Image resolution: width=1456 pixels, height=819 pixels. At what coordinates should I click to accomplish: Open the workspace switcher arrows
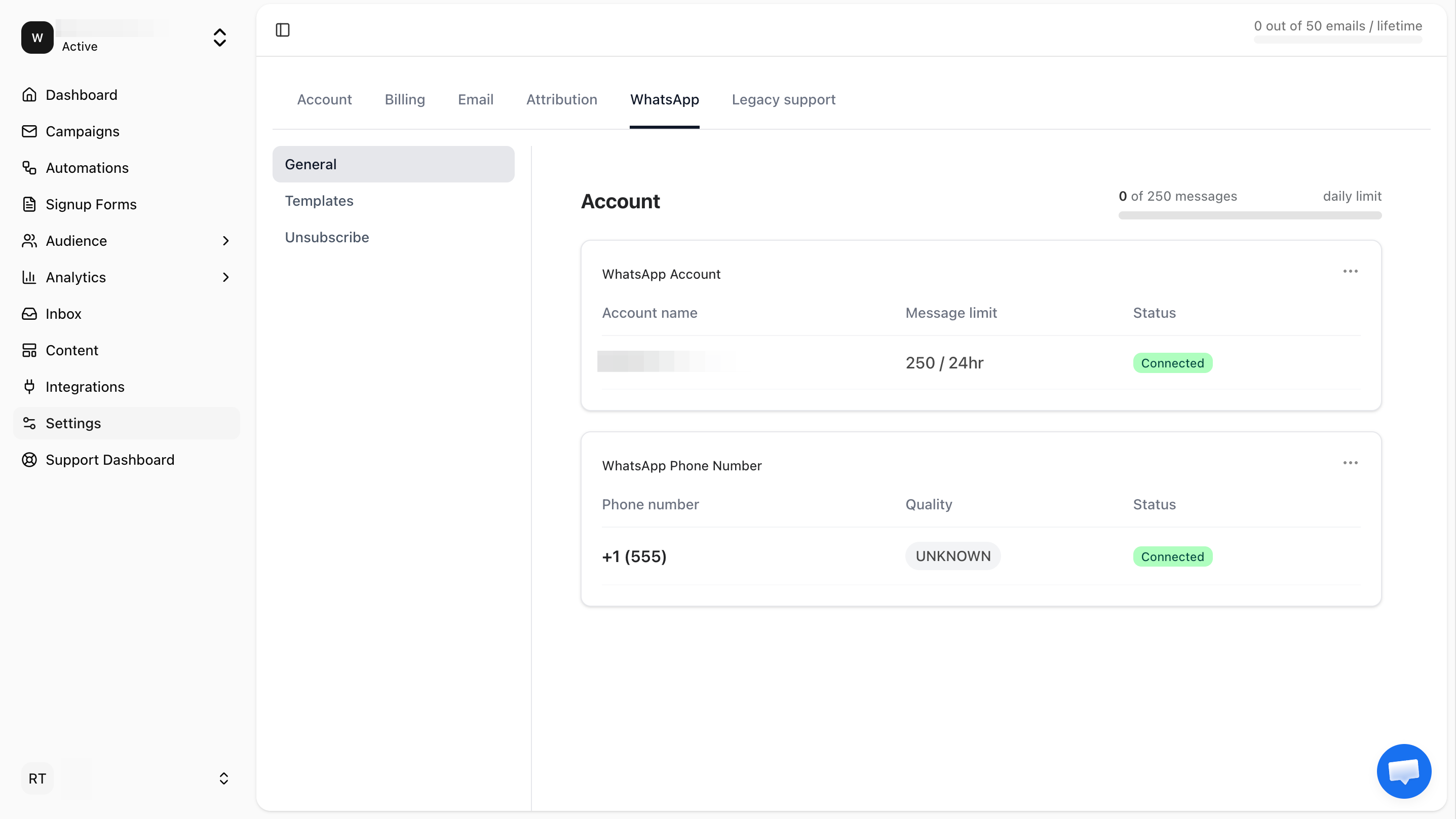[x=220, y=38]
